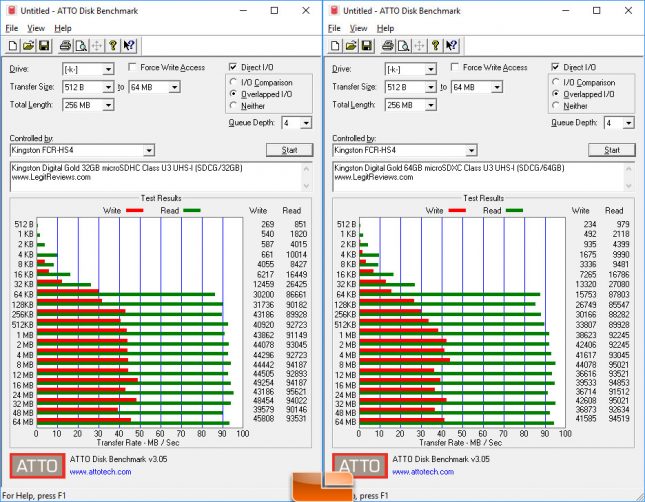Image resolution: width=645 pixels, height=502 pixels.
Task: Click the app icon in right window title bar
Action: [x=334, y=10]
